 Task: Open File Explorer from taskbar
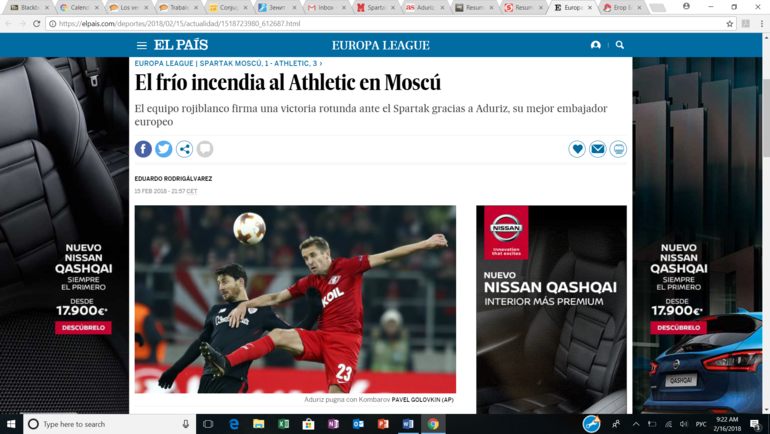click(259, 424)
